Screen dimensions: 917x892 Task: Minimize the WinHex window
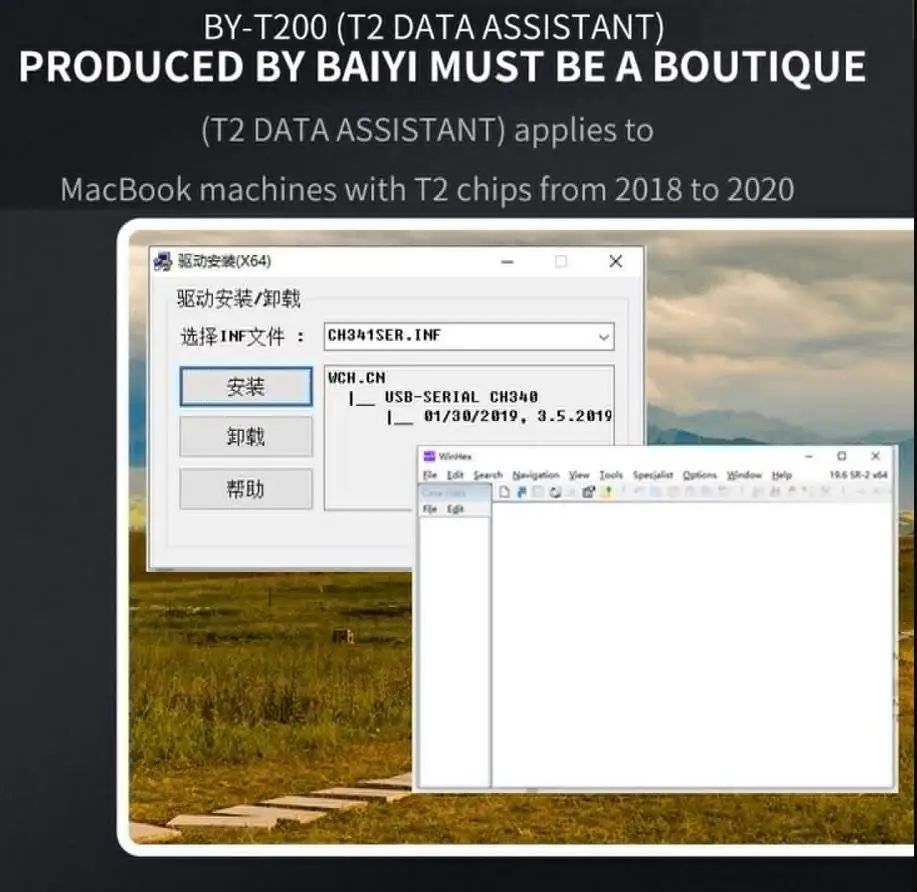pos(809,456)
